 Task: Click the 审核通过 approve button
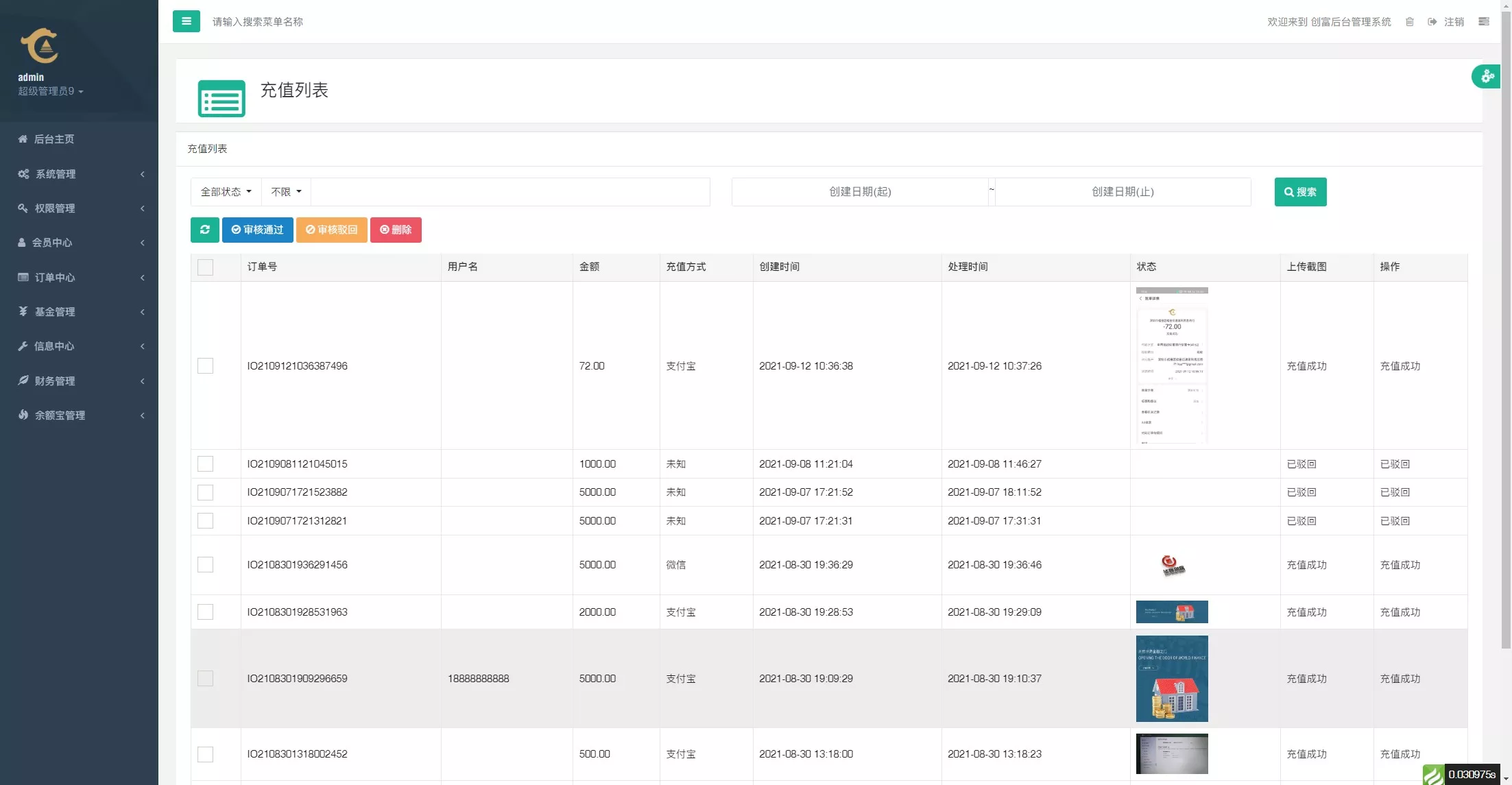[257, 230]
